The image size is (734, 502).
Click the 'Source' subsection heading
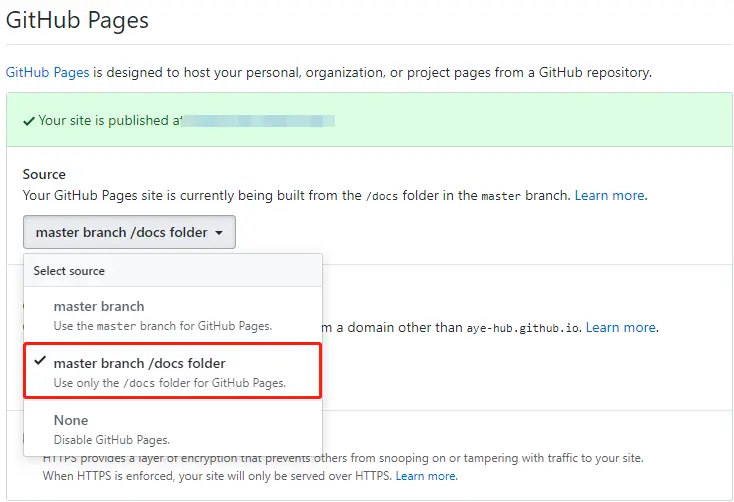[x=44, y=174]
